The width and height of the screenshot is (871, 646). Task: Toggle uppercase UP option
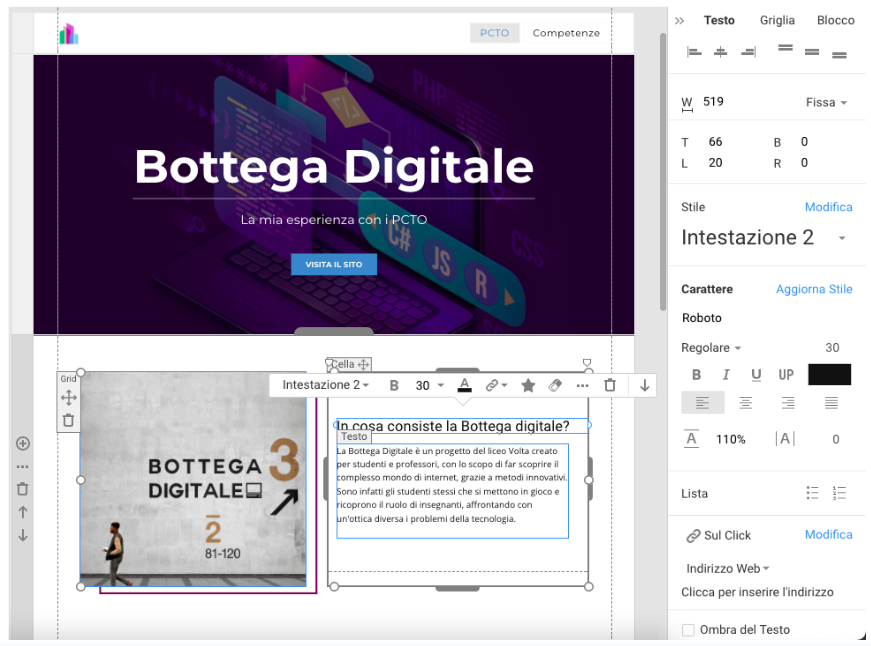pos(786,375)
